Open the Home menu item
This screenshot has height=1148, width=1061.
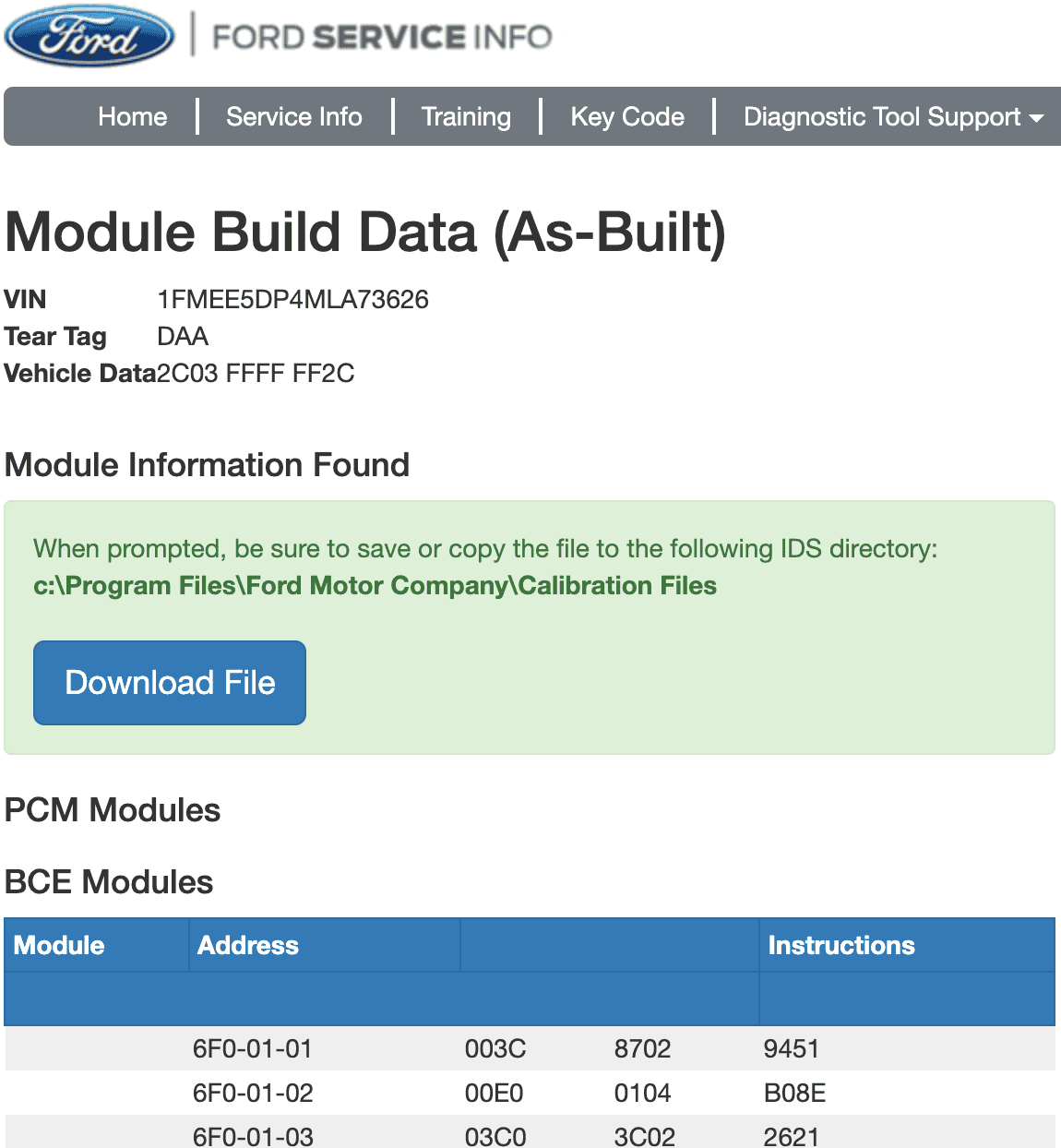point(133,116)
